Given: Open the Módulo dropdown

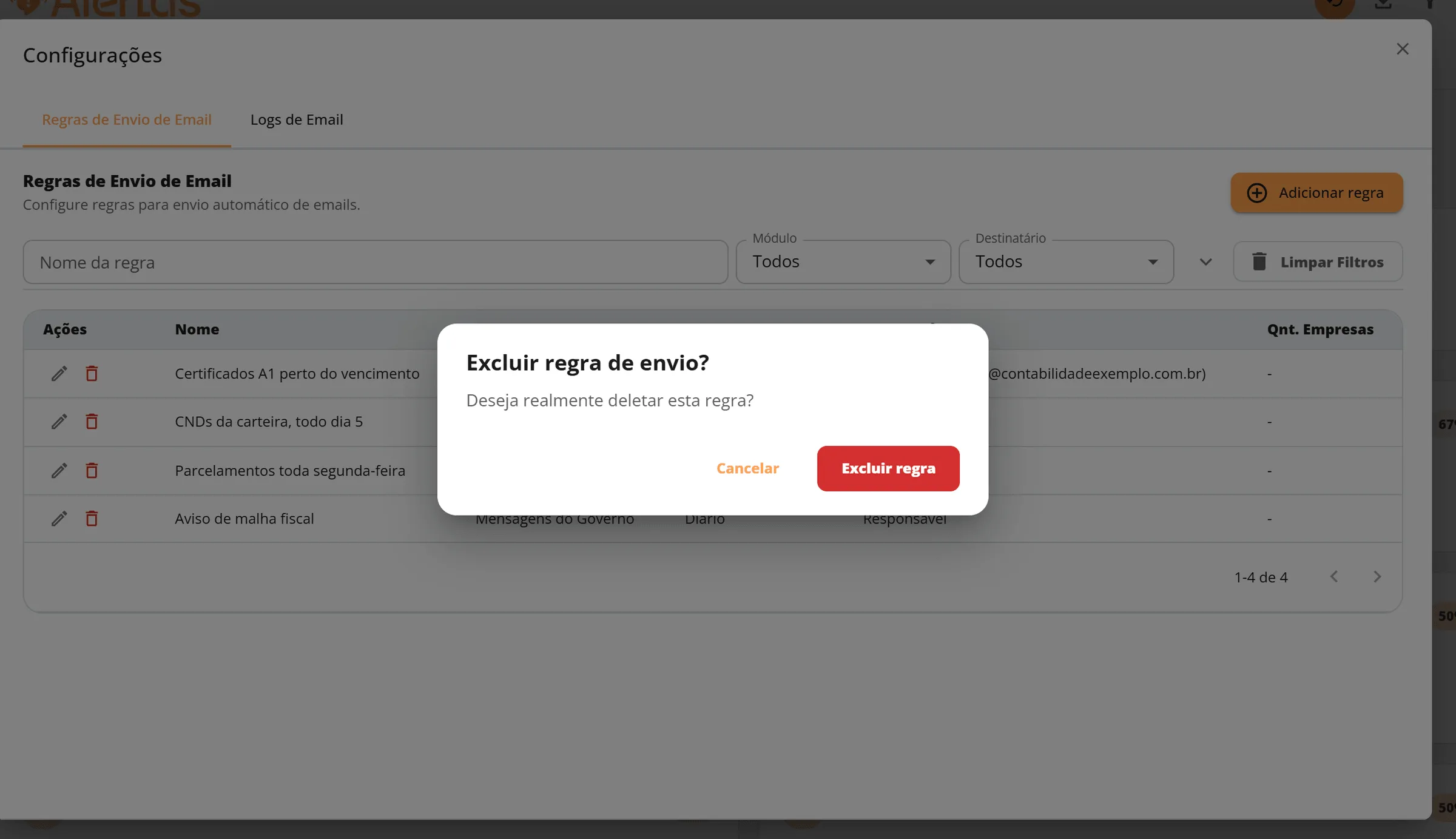Looking at the screenshot, I should coord(843,262).
